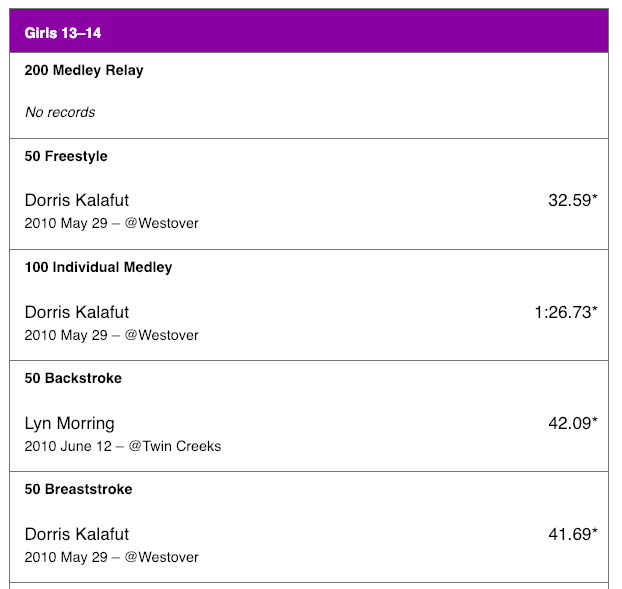This screenshot has width=622, height=589.
Task: Click the 2010 June 12 @Twin Creeks line
Action: point(123,446)
